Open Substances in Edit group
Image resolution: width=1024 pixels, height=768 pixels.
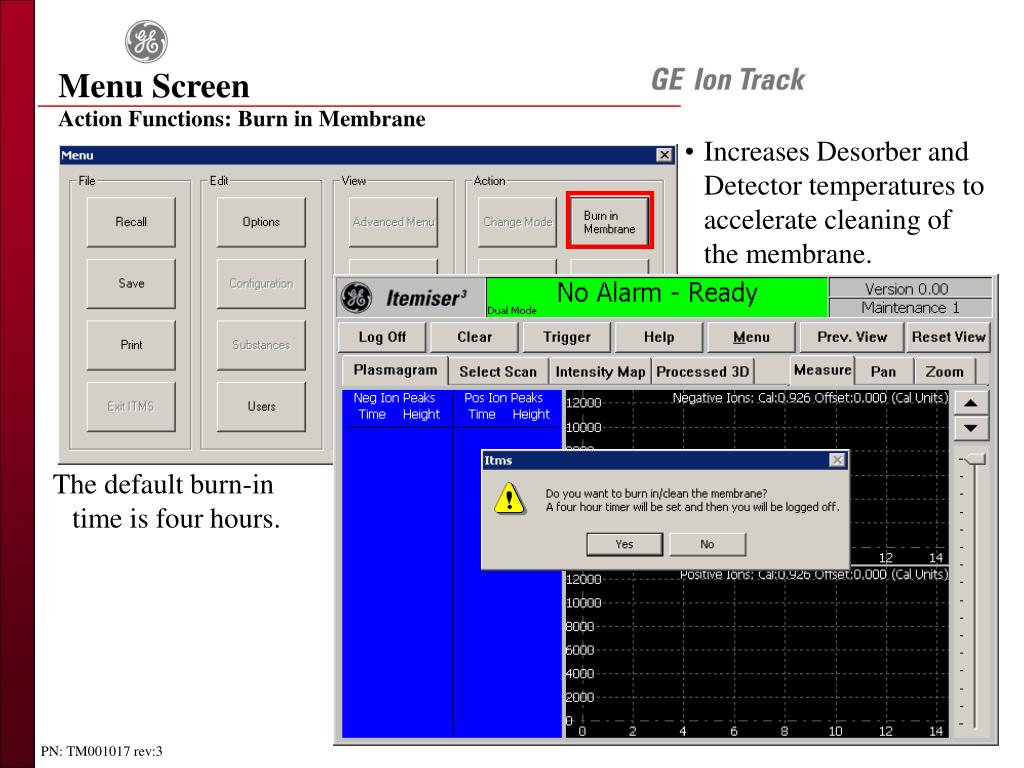tap(261, 345)
